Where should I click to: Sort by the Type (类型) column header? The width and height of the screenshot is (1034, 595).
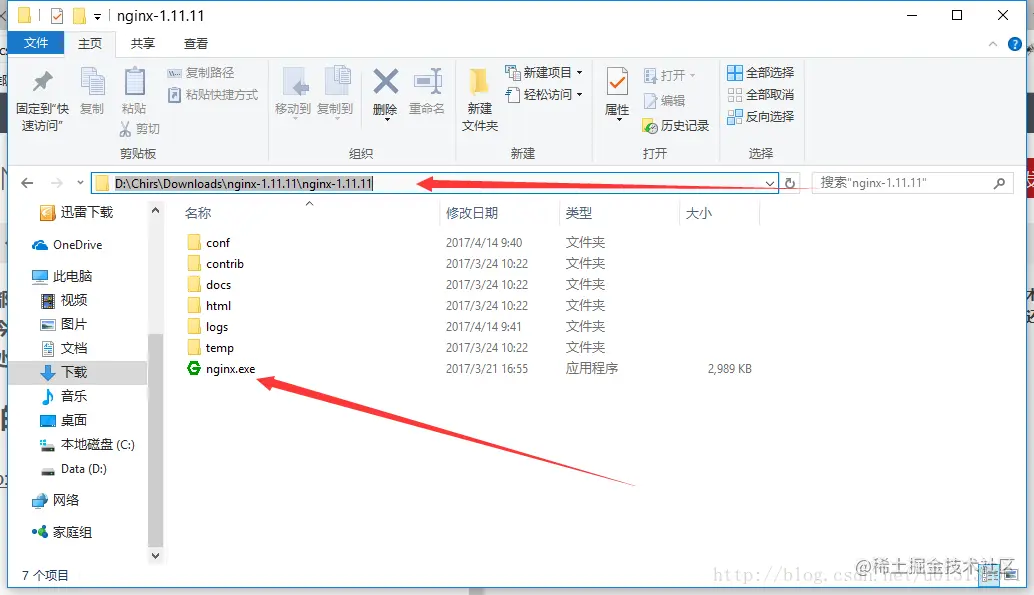(x=578, y=213)
